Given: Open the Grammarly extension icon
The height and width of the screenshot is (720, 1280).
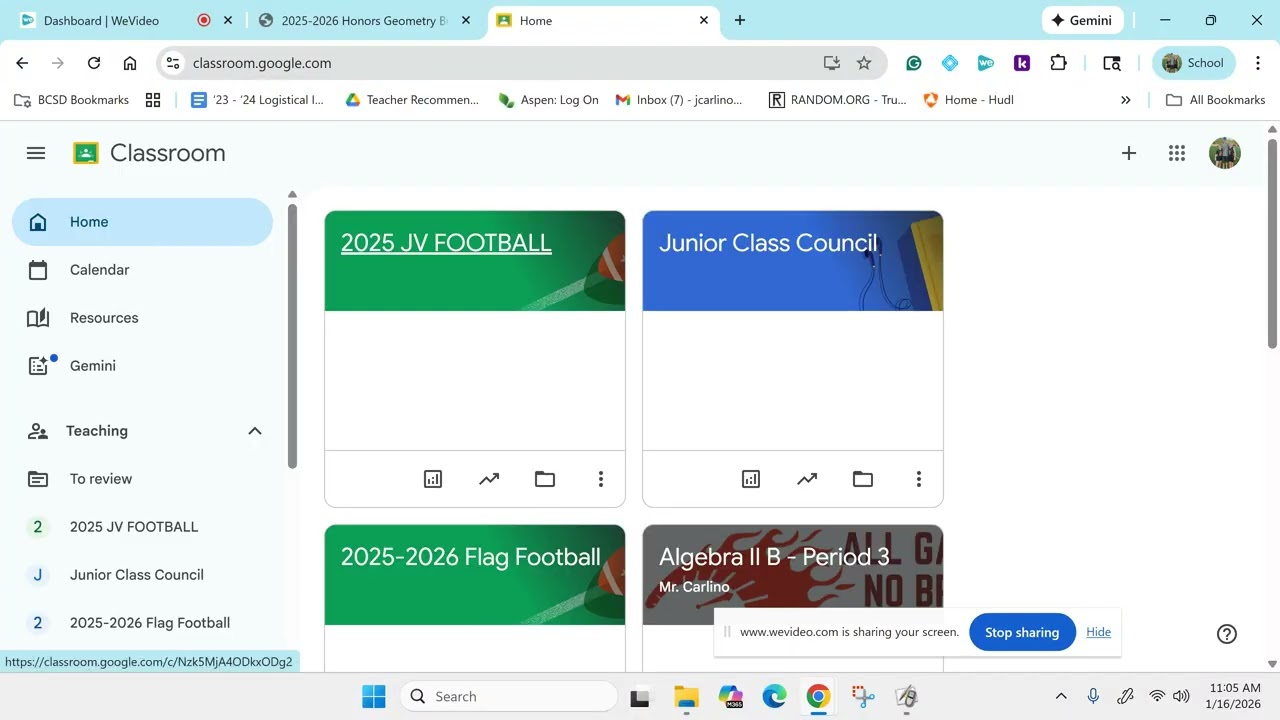Looking at the screenshot, I should click(x=914, y=63).
